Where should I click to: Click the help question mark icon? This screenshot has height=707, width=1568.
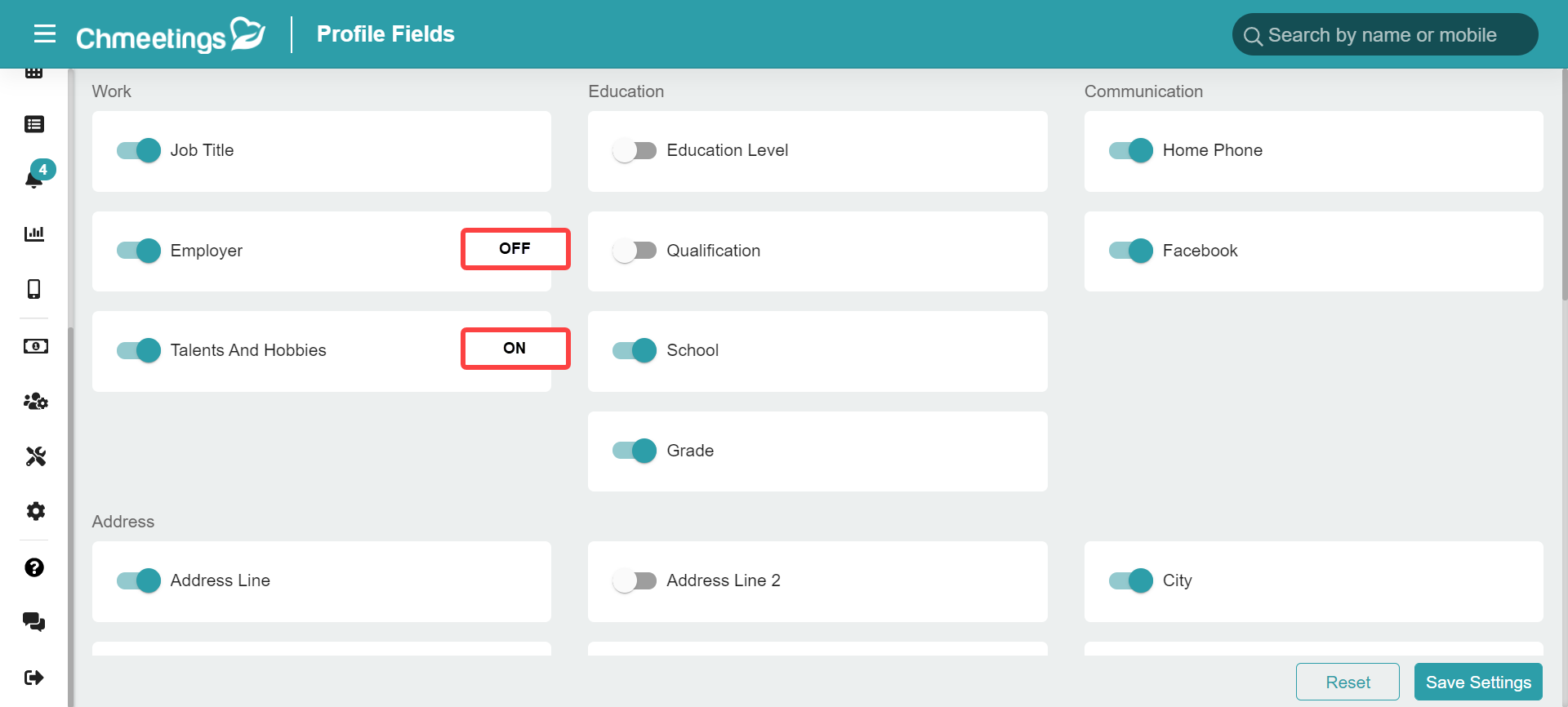34,567
